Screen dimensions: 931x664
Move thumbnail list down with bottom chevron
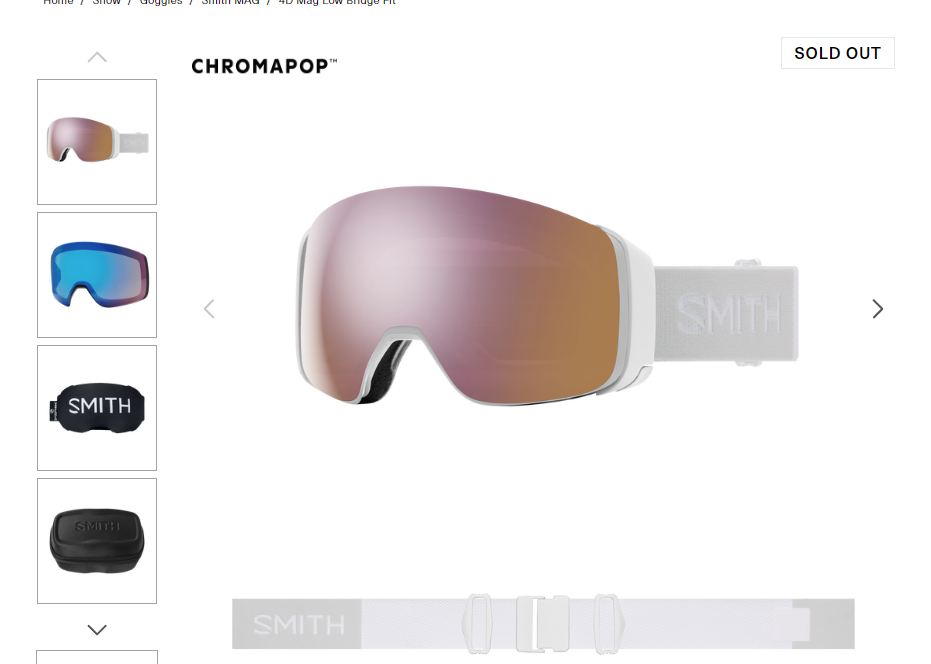tap(97, 630)
